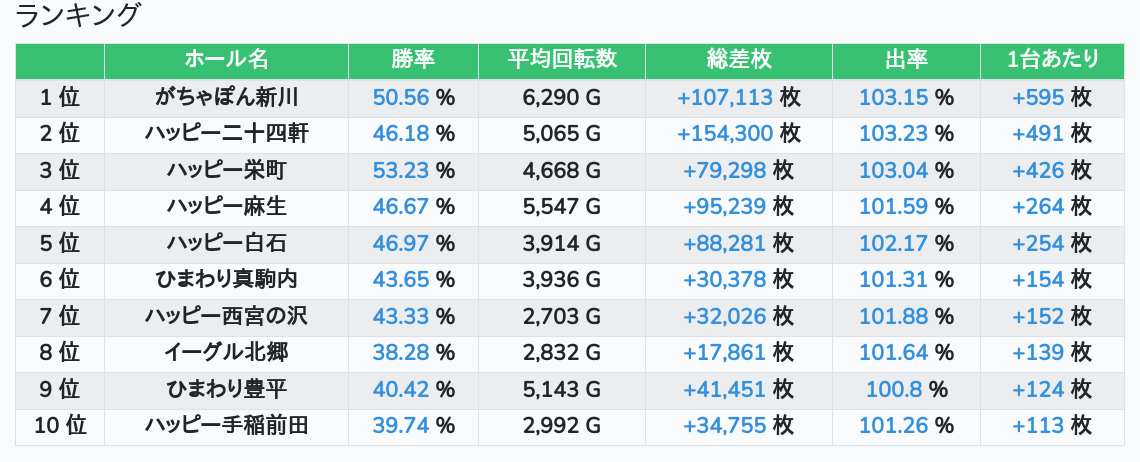
Task: Click +88,281 total difference for ハッピー白石
Action: 724,243
